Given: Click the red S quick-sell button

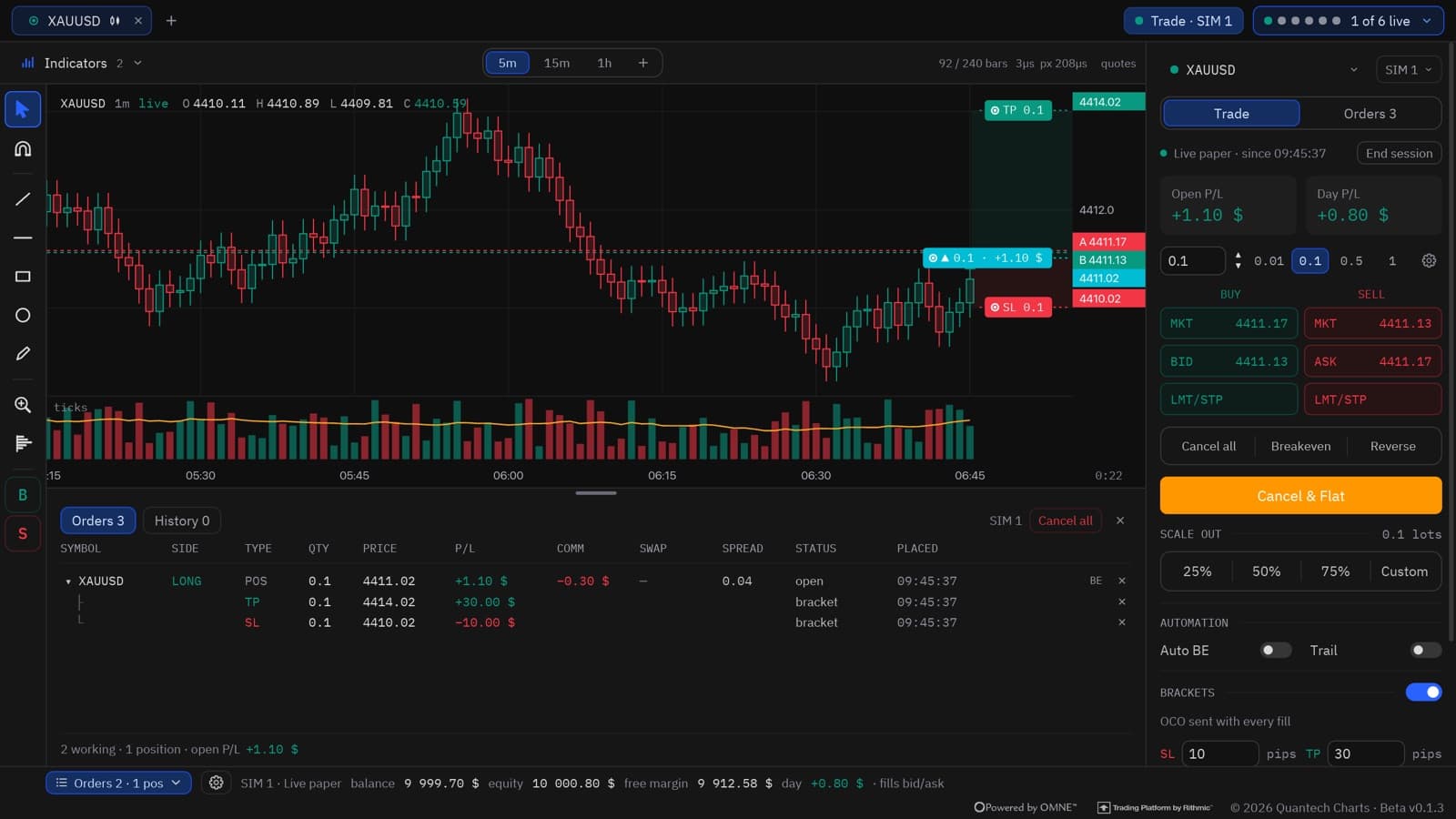Looking at the screenshot, I should [x=23, y=533].
